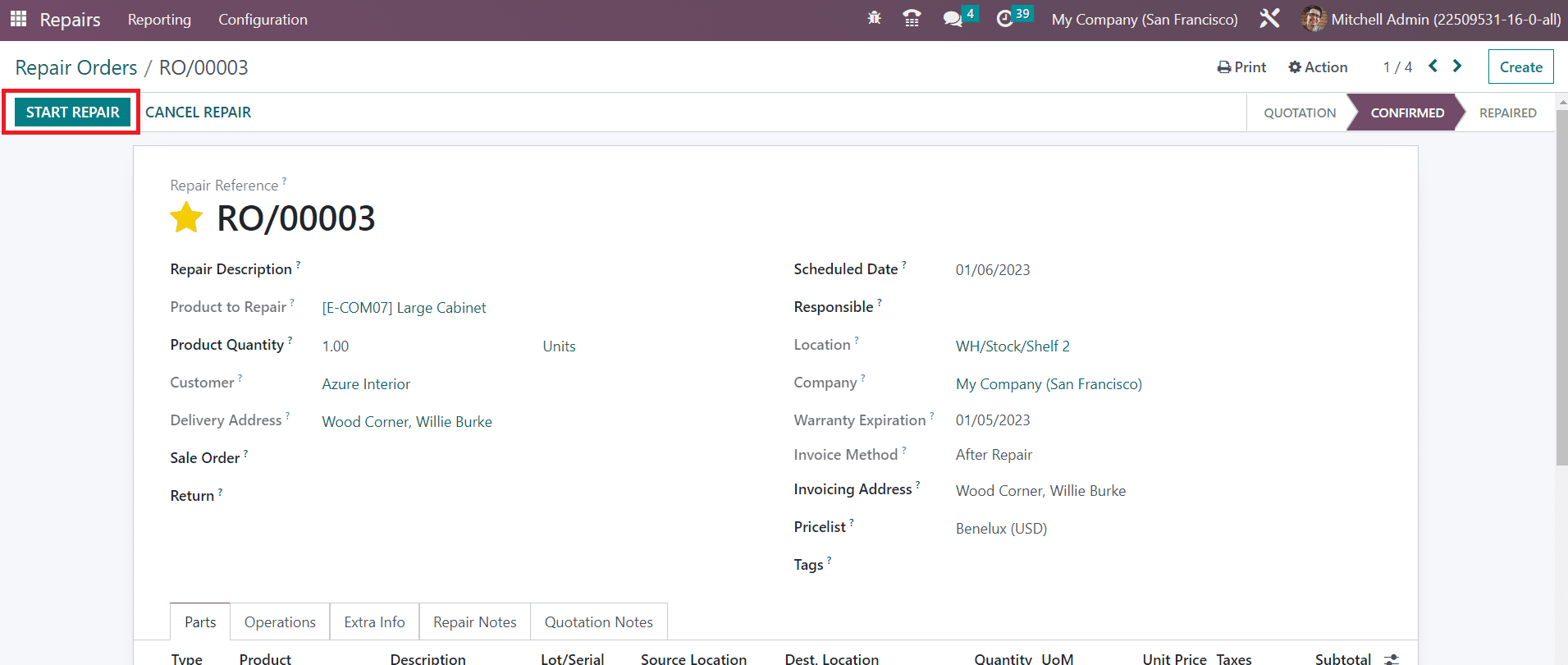Click the pager counter 1 / 4
This screenshot has width=1568, height=665.
(1397, 67)
